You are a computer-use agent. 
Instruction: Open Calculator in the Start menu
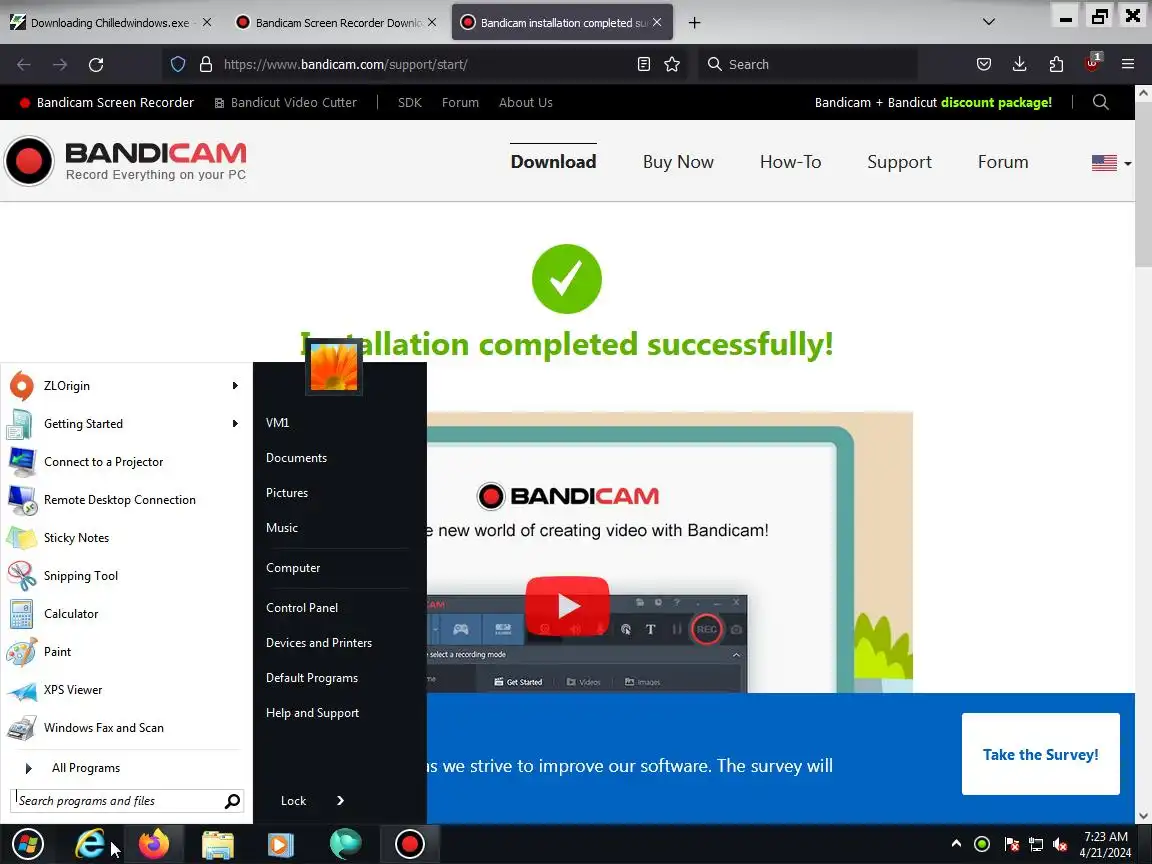pos(123,613)
